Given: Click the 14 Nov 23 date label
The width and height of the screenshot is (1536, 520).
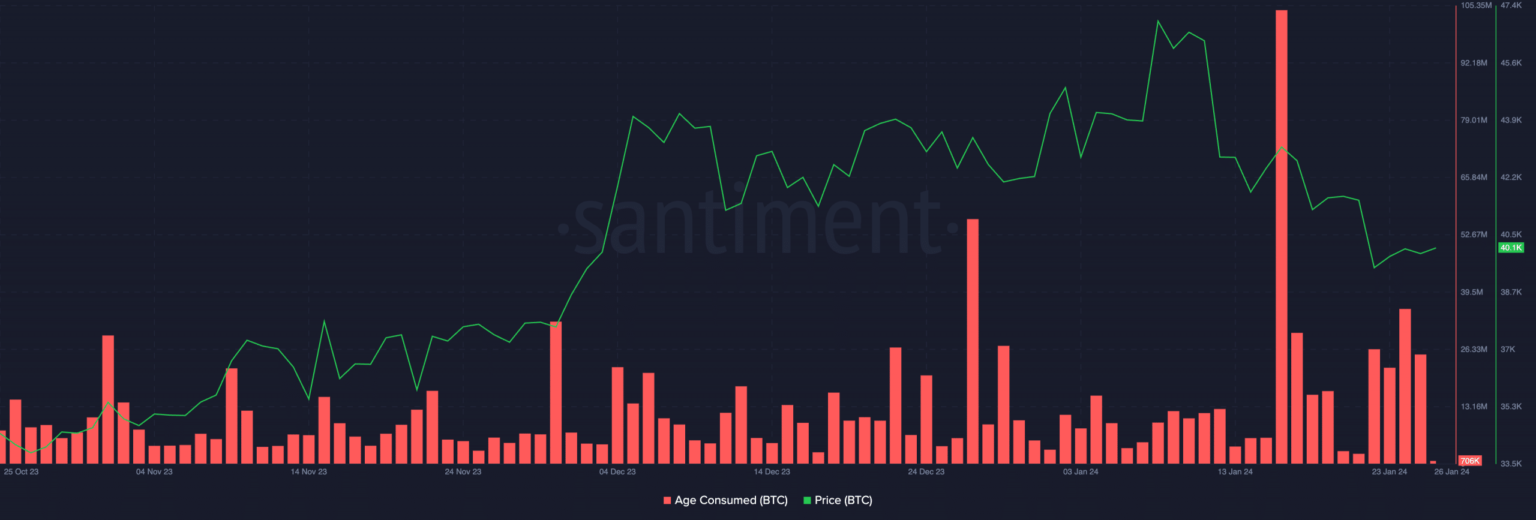Looking at the screenshot, I should 308,470.
